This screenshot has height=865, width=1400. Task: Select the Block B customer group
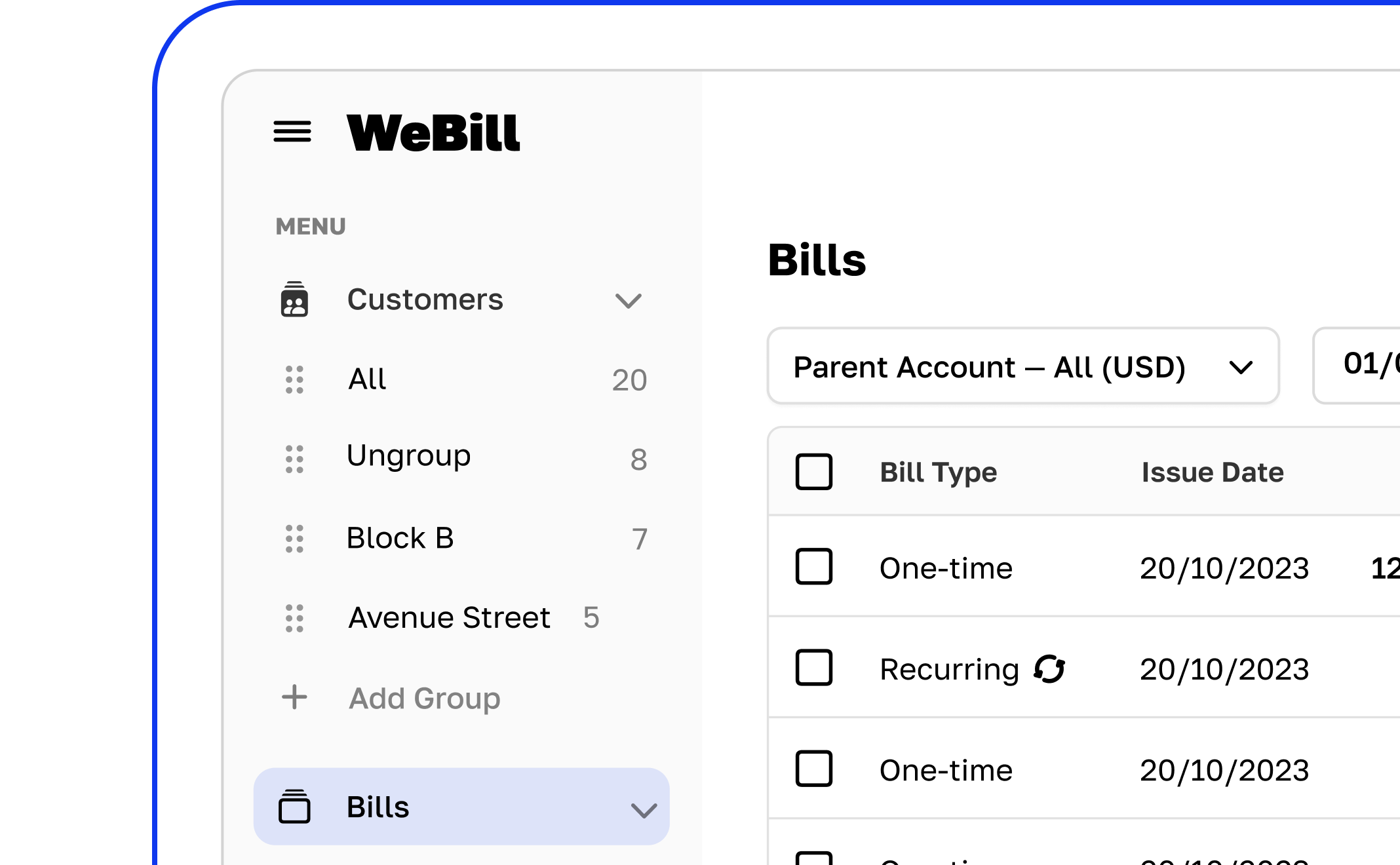[x=399, y=538]
